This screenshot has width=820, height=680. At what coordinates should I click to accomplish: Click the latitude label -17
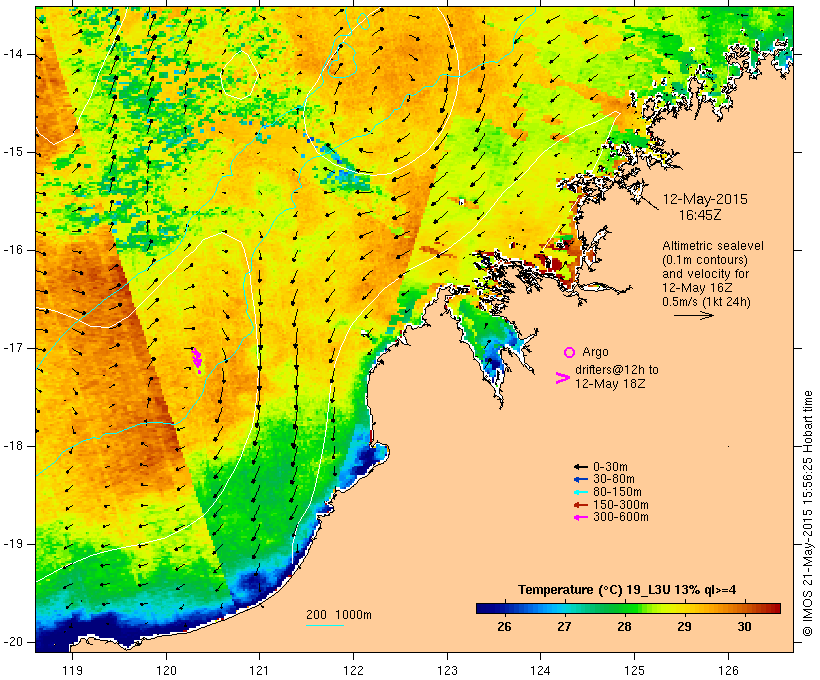coord(13,348)
